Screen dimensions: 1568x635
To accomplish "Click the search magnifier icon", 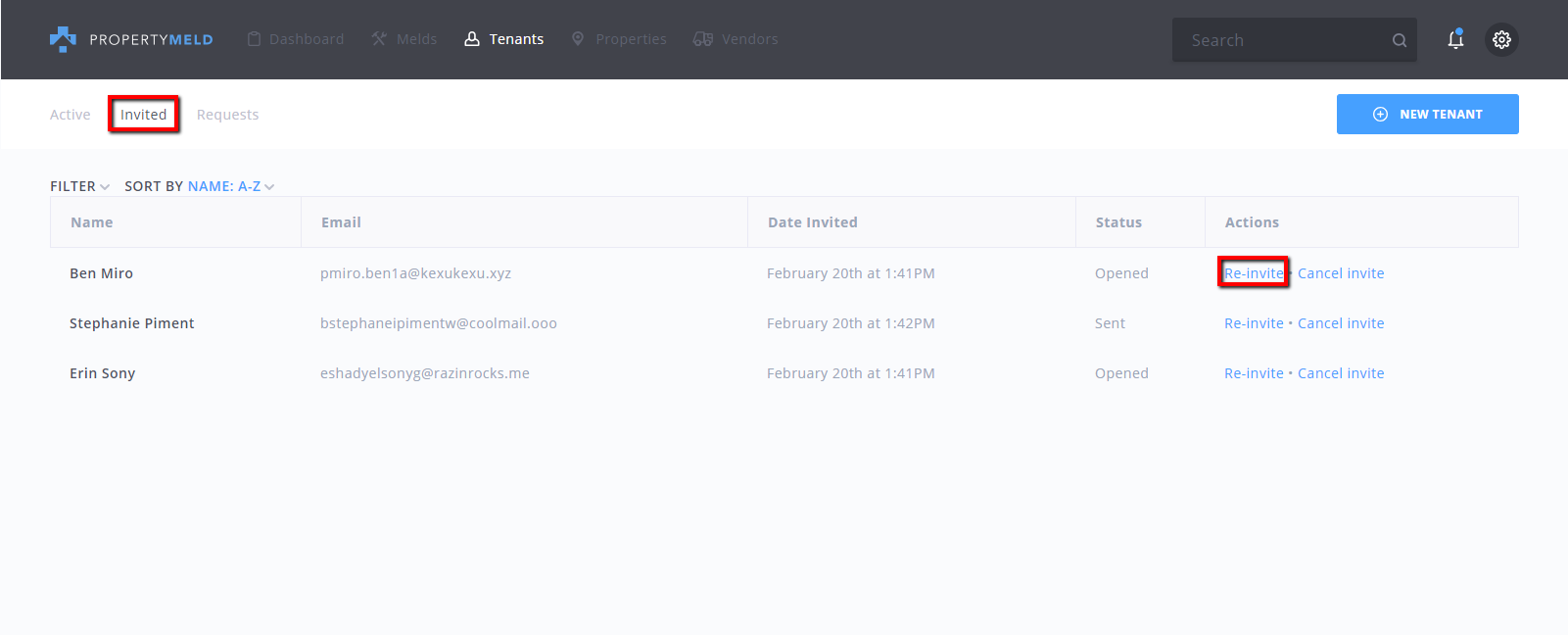I will pyautogui.click(x=1400, y=40).
